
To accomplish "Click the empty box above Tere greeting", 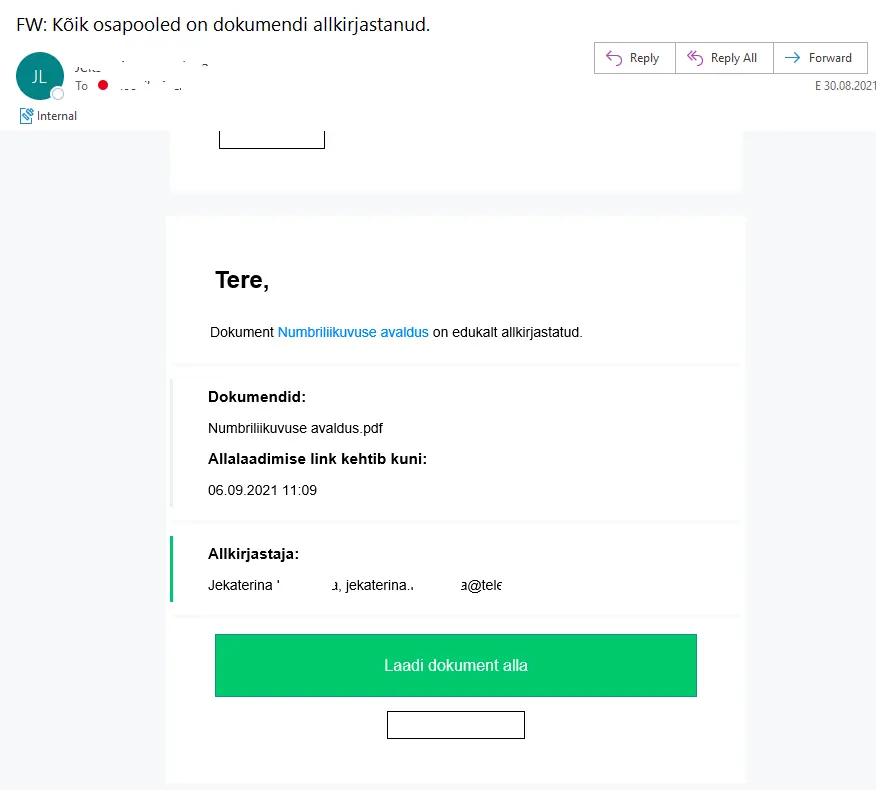I will point(272,139).
